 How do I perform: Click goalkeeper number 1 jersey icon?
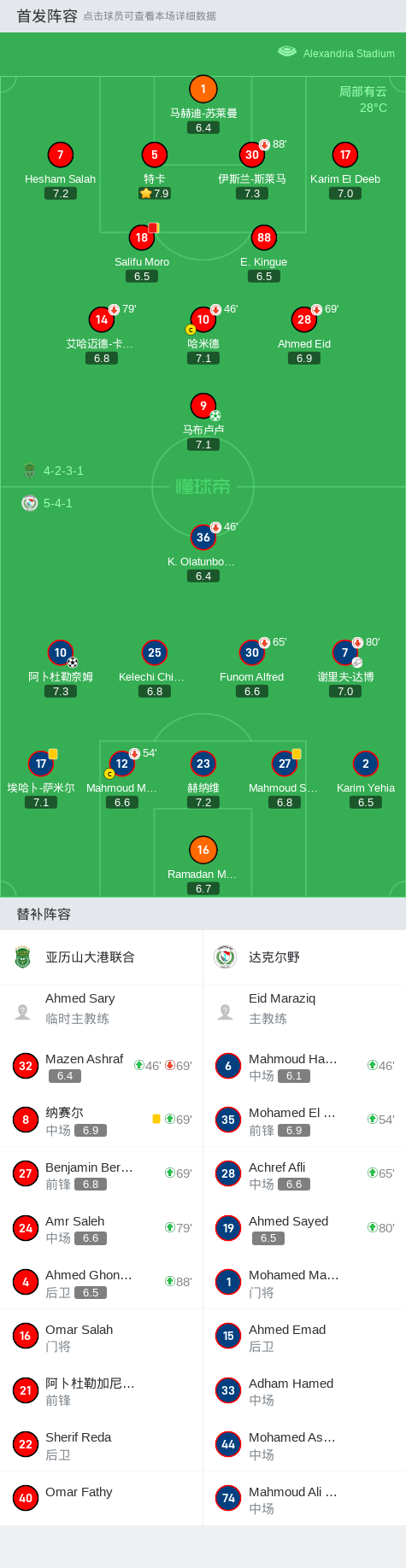[203, 89]
